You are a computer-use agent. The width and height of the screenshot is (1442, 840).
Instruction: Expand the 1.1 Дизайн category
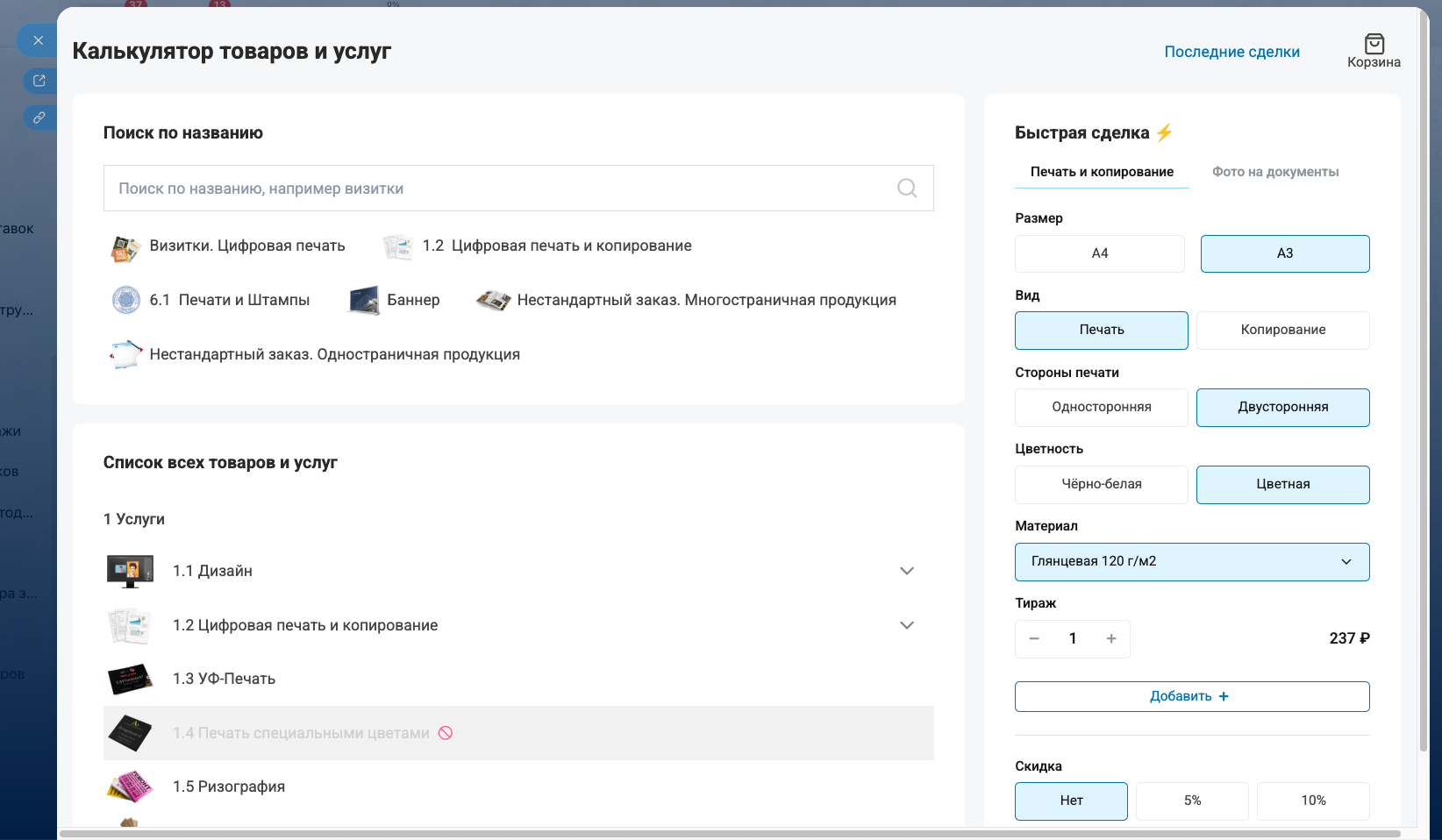(907, 571)
